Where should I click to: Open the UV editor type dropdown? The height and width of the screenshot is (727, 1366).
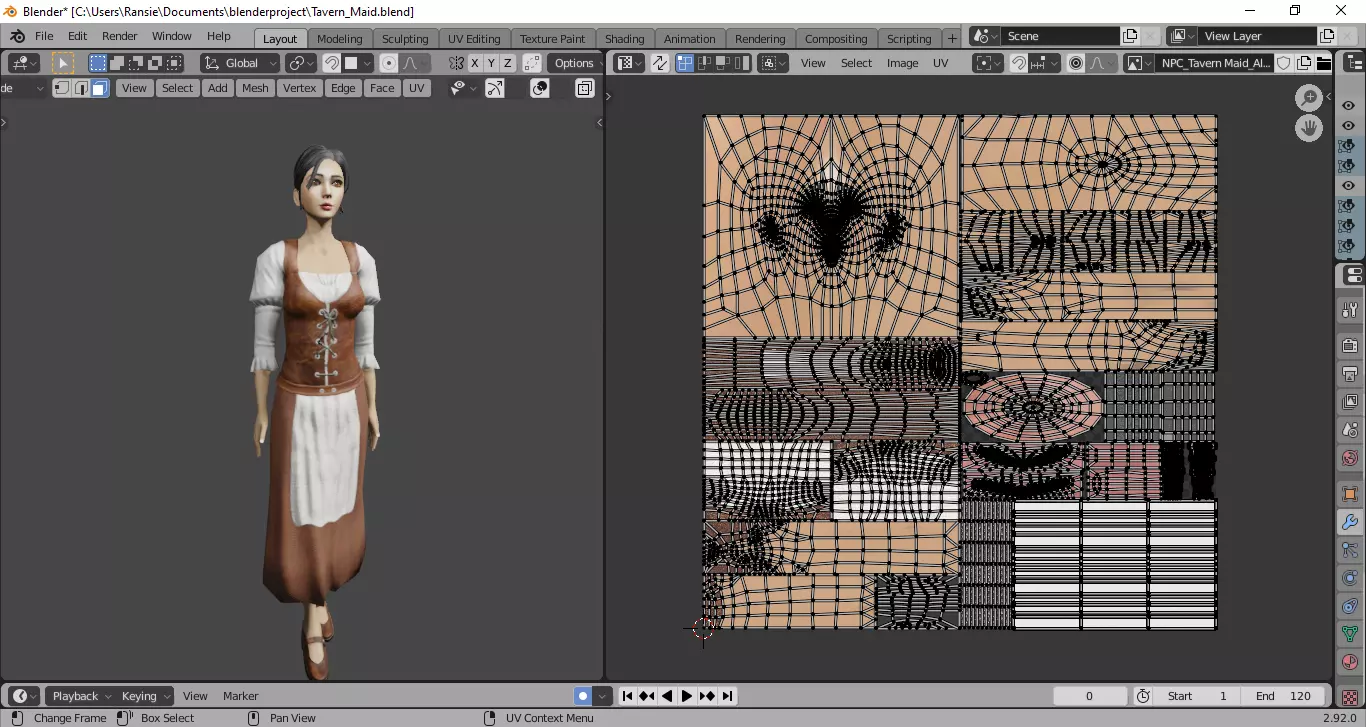629,63
